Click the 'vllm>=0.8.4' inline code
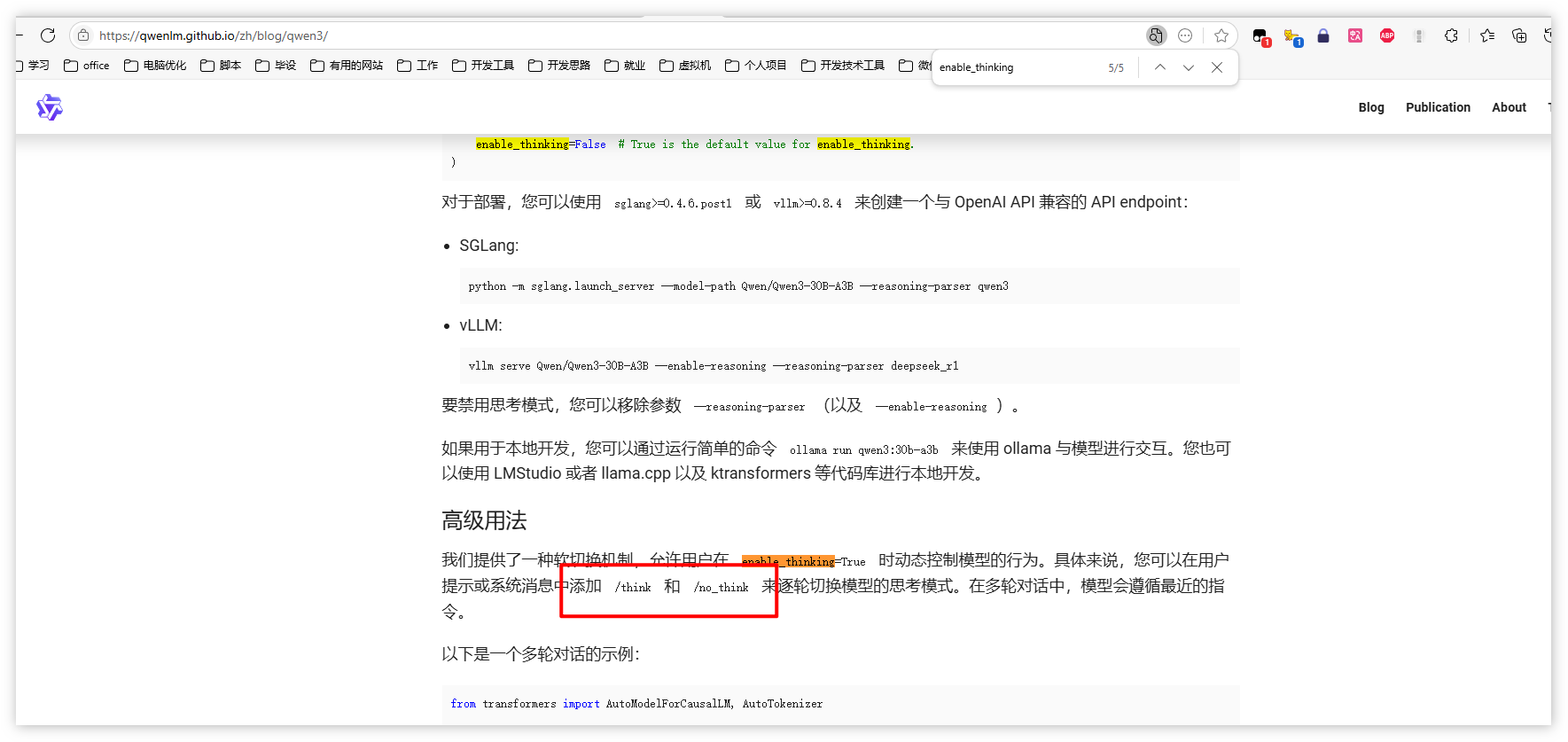This screenshot has width=1568, height=742. (807, 204)
